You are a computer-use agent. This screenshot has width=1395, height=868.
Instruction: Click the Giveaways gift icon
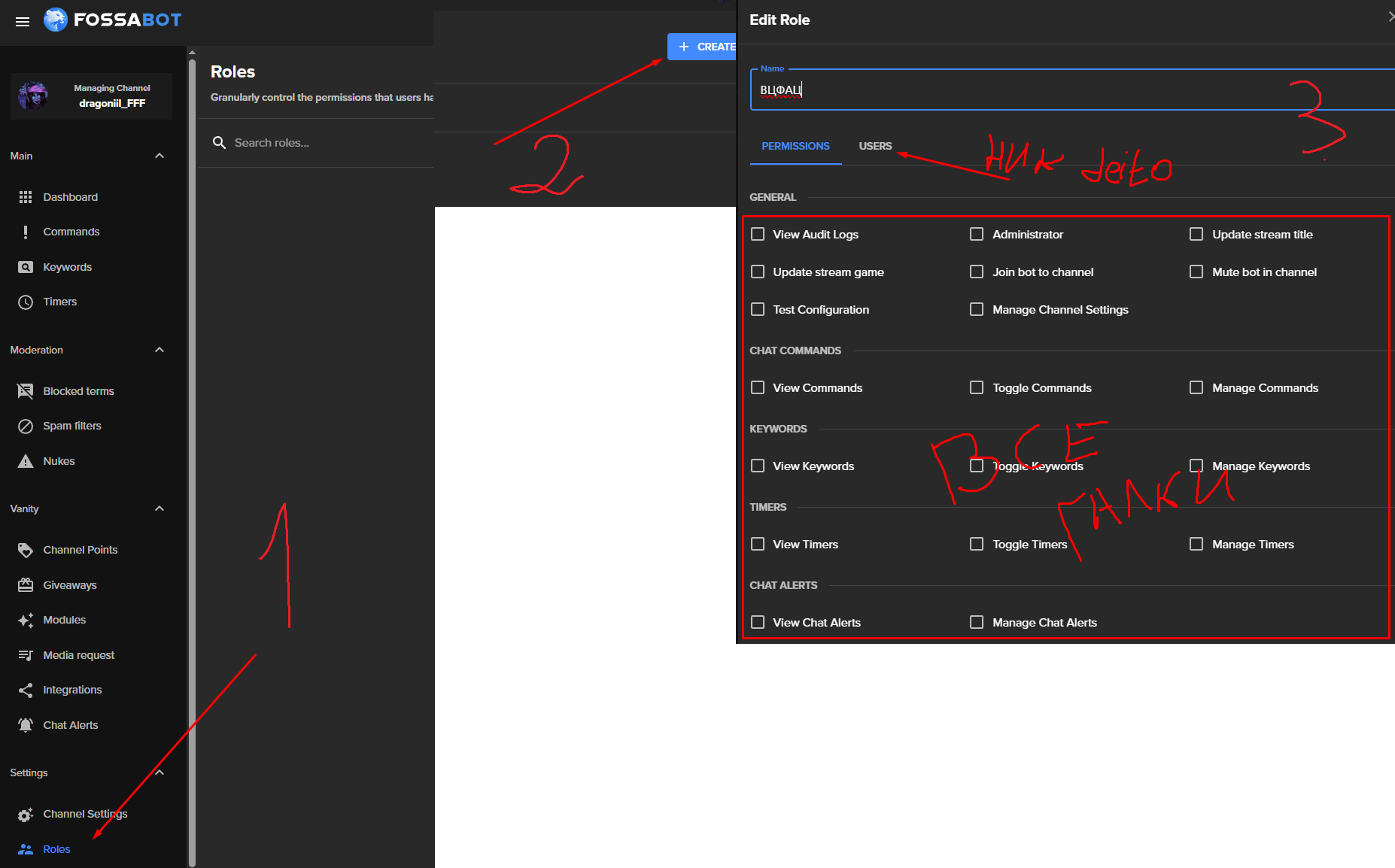point(26,585)
